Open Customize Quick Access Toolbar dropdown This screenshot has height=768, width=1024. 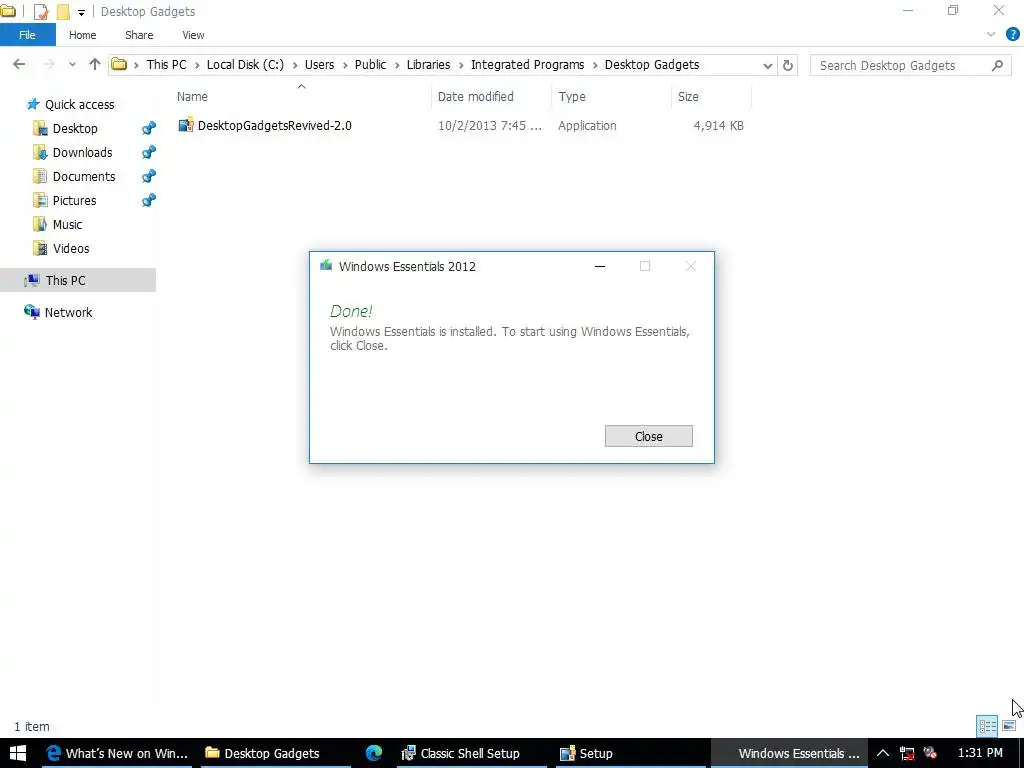[x=81, y=12]
